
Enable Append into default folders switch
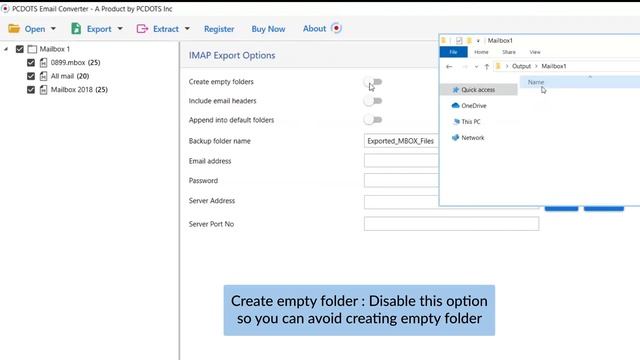pyautogui.click(x=373, y=120)
